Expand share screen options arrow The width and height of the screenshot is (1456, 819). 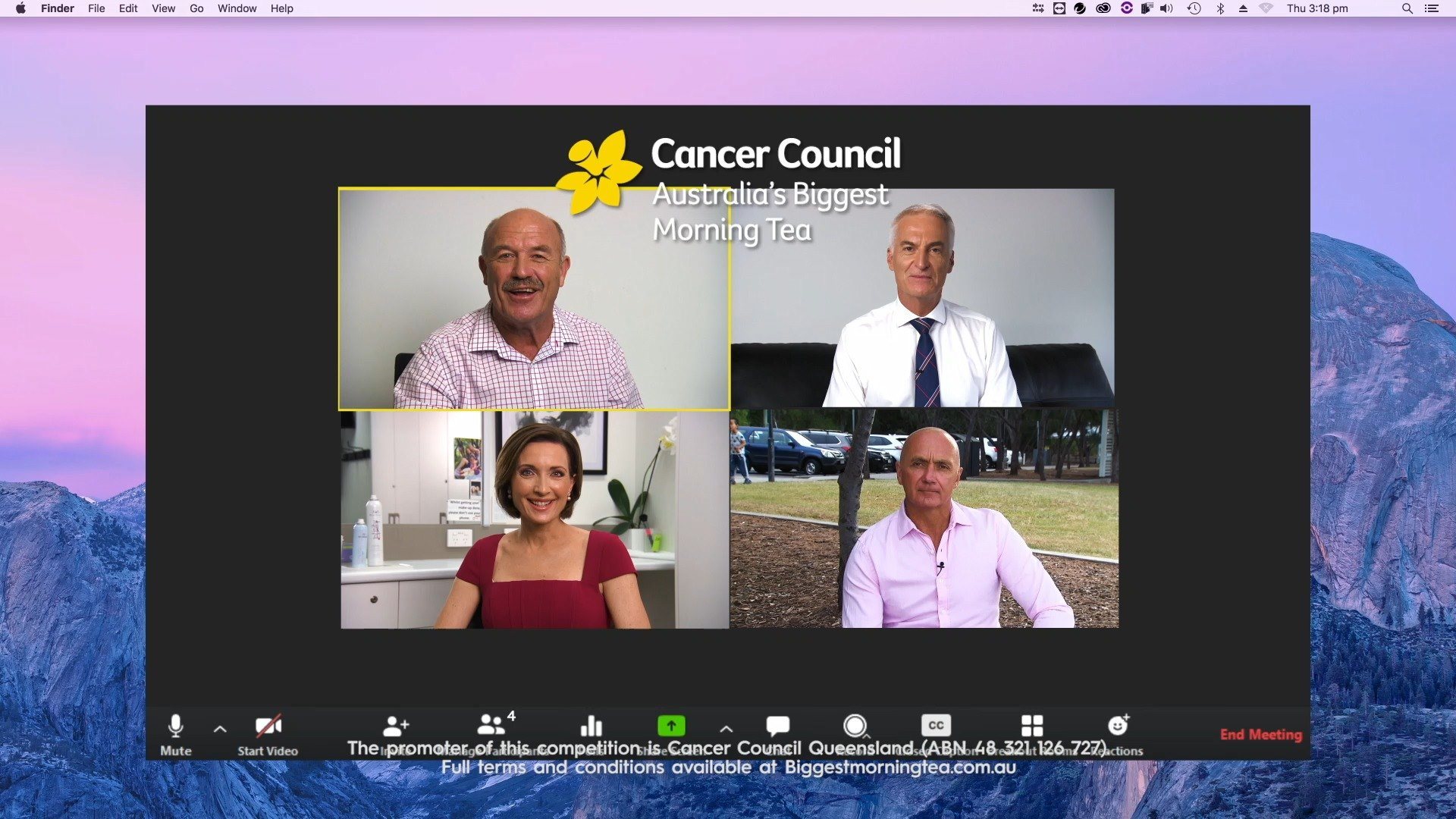(x=726, y=729)
